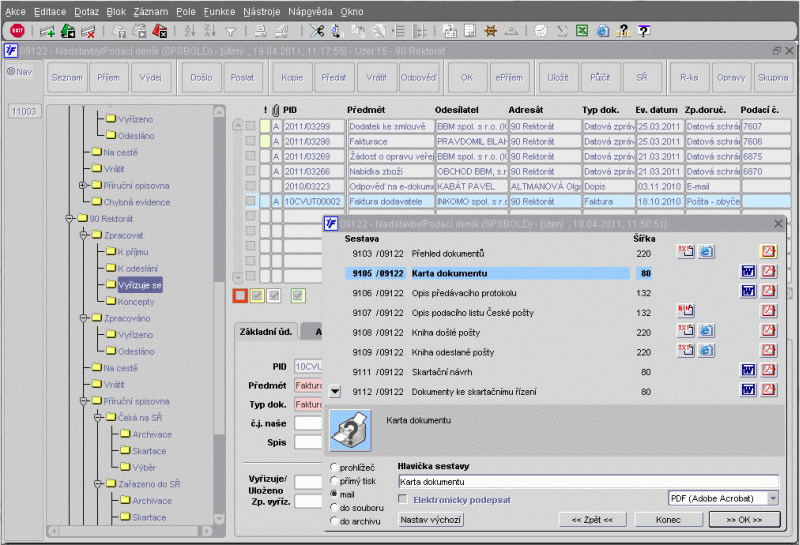Collapse the Zpracovat node under 90 Rektorát
800x545 pixels.
pos(84,235)
